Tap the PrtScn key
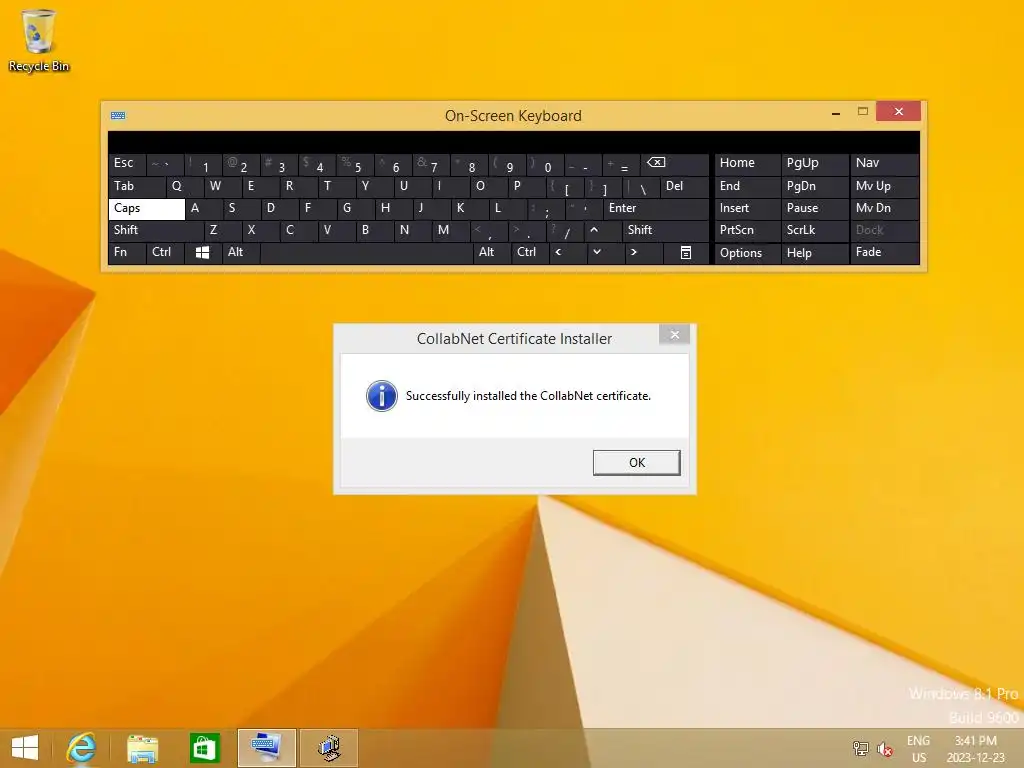Image resolution: width=1024 pixels, height=768 pixels. 748,230
